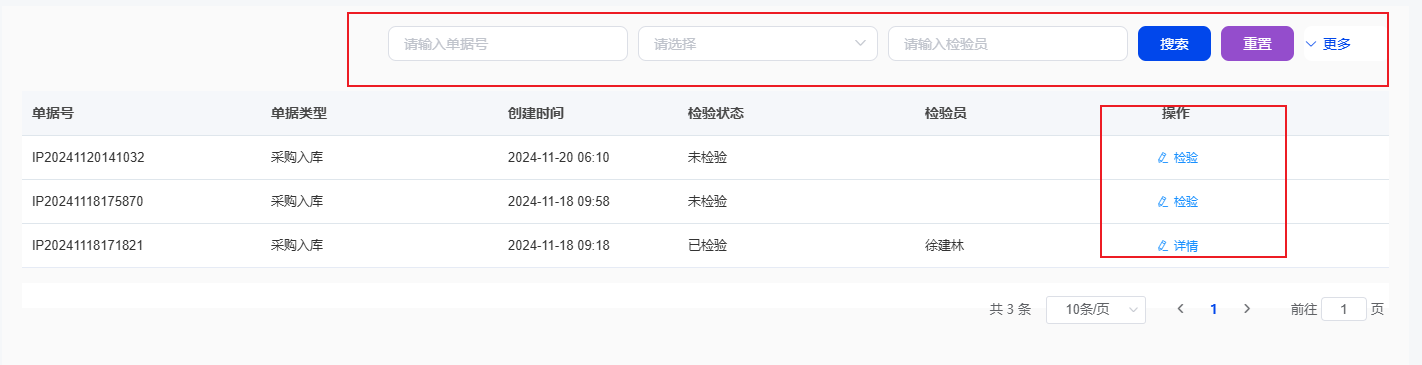
Task: Expand 更多 search filters
Action: (1328, 44)
